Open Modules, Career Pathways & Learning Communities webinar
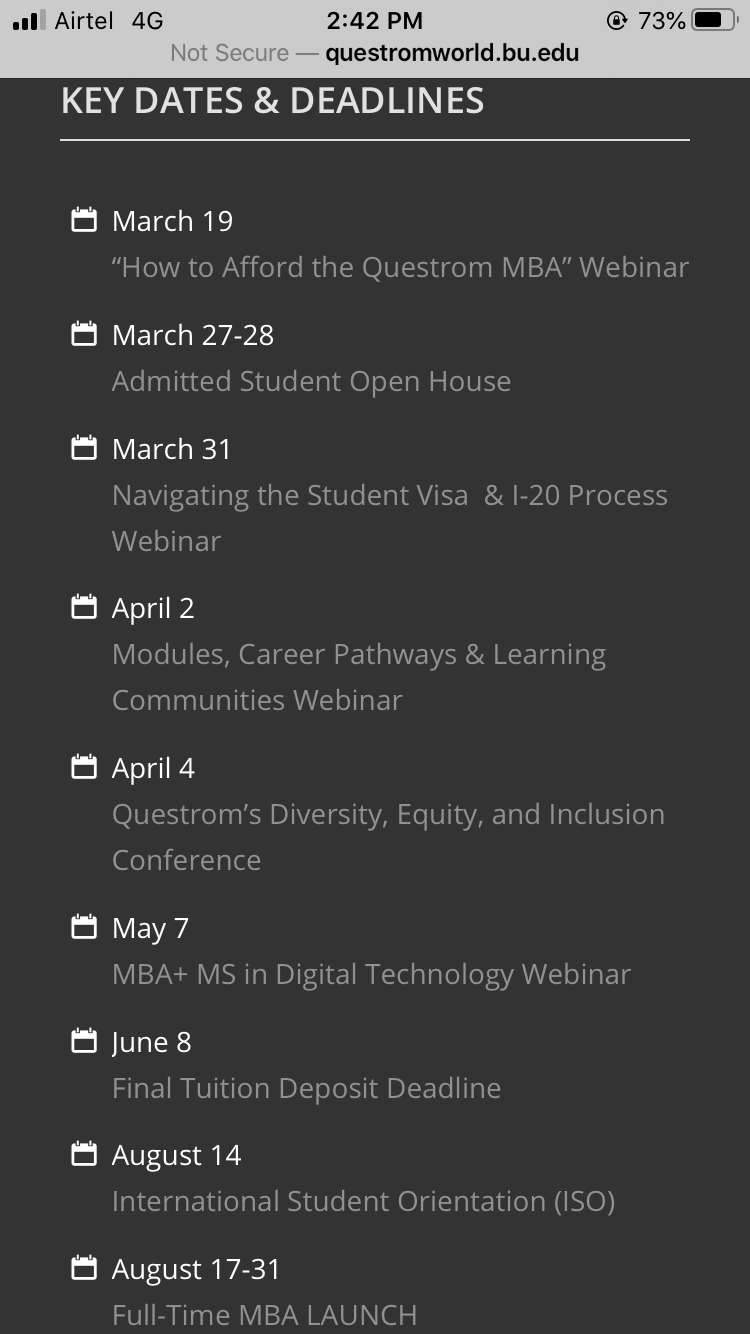This screenshot has height=1334, width=750. [358, 655]
